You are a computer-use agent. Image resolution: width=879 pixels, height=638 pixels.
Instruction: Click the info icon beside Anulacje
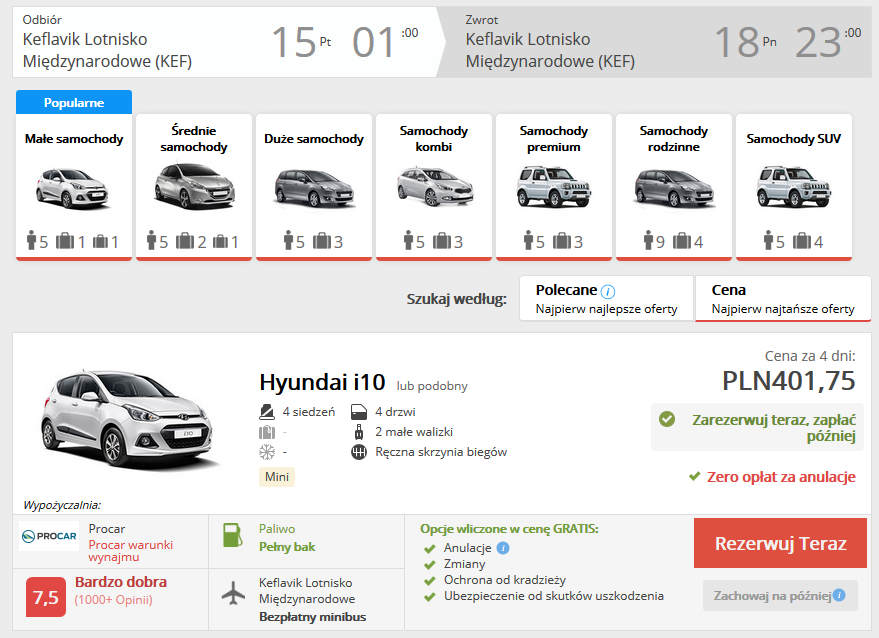click(x=503, y=548)
